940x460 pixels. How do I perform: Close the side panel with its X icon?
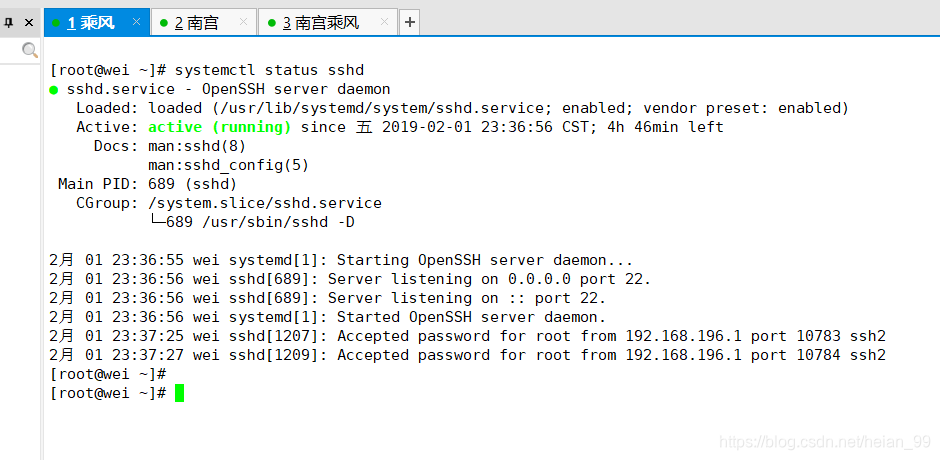pos(29,23)
